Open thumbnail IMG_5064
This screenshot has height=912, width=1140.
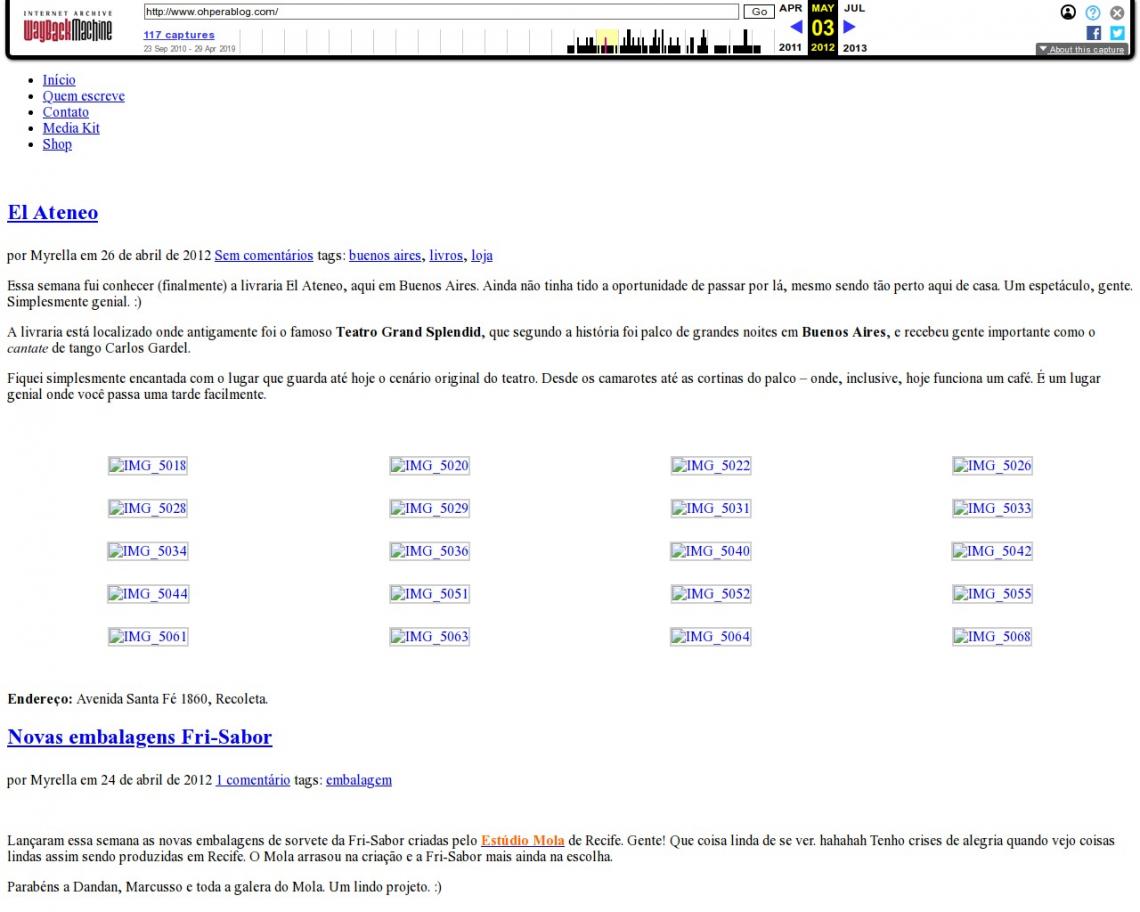pyautogui.click(x=711, y=637)
